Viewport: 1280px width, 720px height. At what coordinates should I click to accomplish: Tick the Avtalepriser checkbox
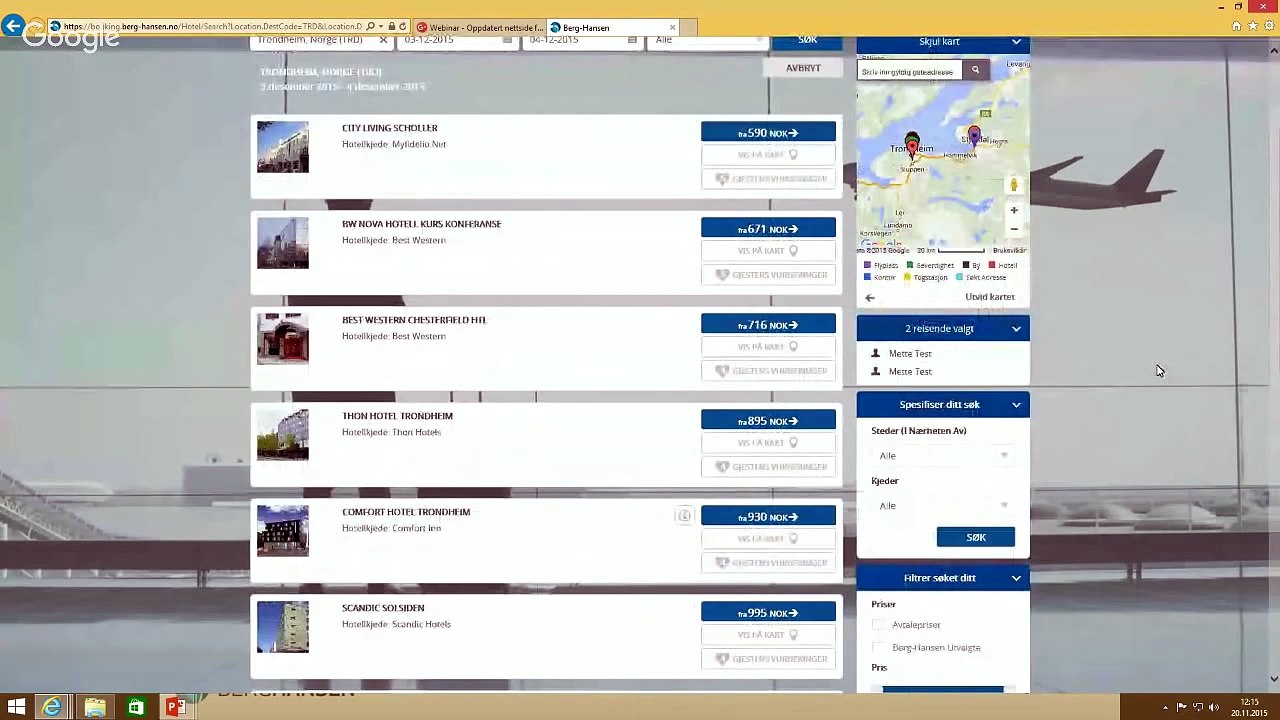[879, 625]
